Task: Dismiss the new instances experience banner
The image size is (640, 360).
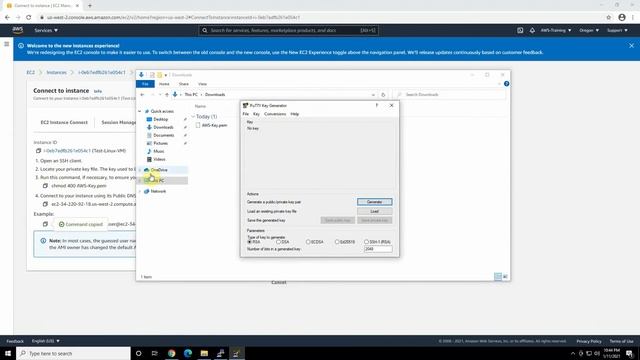Action: 631,46
